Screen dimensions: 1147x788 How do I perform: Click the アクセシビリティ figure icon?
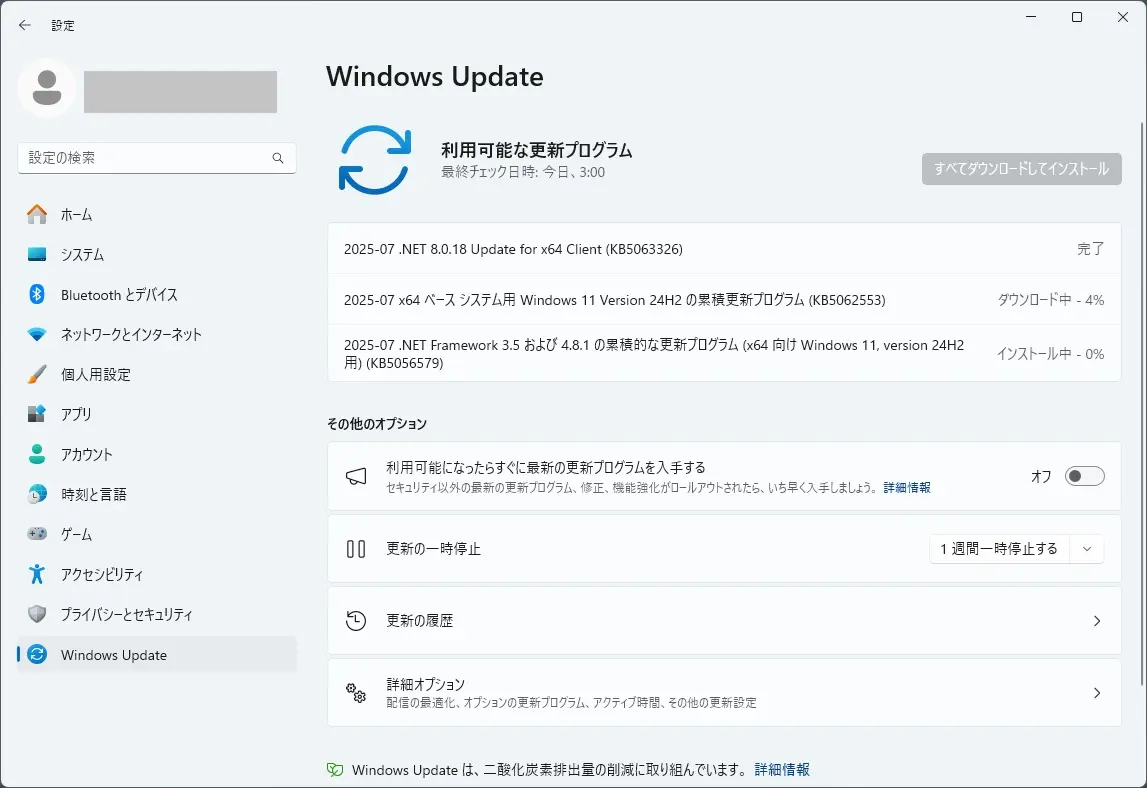point(37,574)
